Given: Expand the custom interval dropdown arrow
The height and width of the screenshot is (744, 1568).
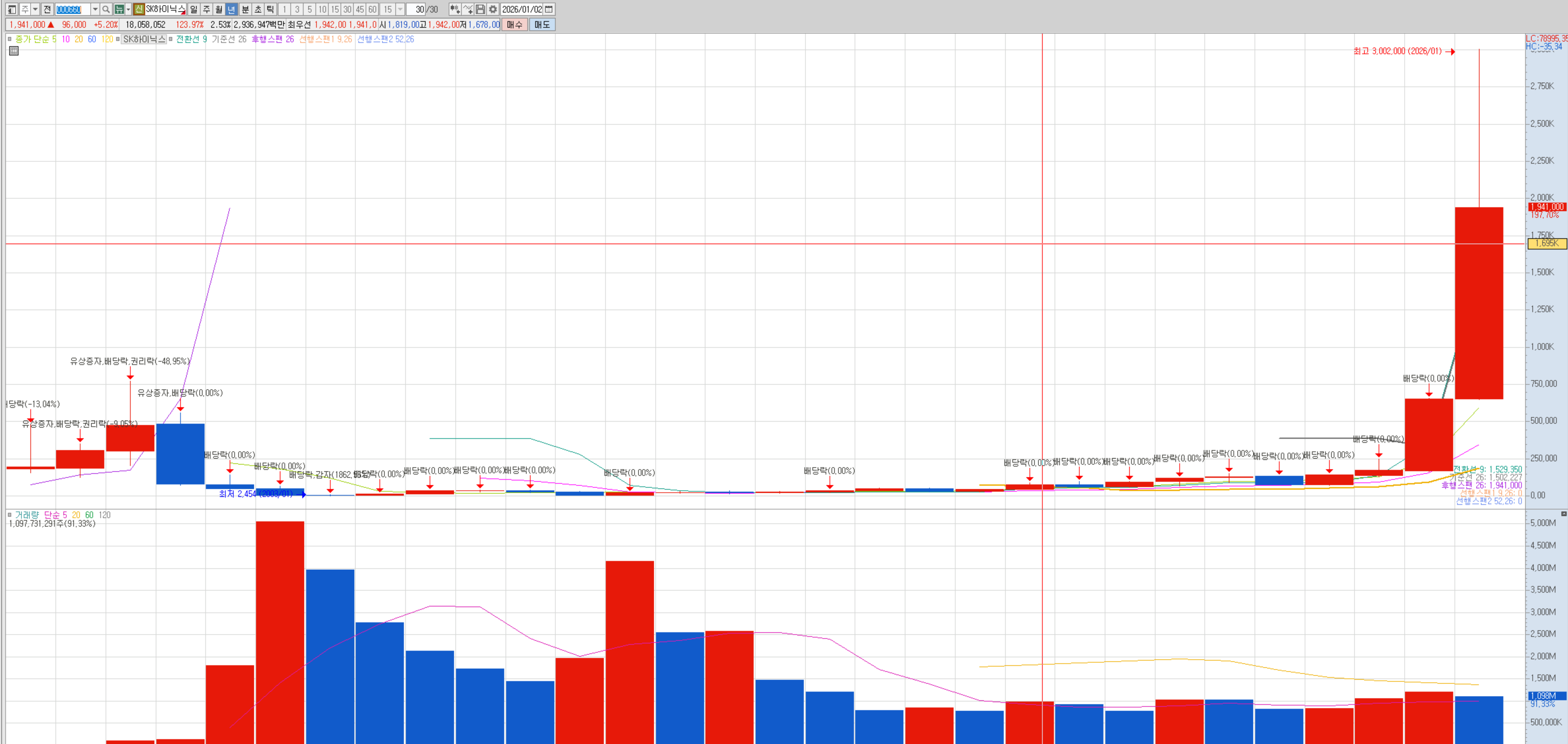Looking at the screenshot, I should pyautogui.click(x=400, y=9).
